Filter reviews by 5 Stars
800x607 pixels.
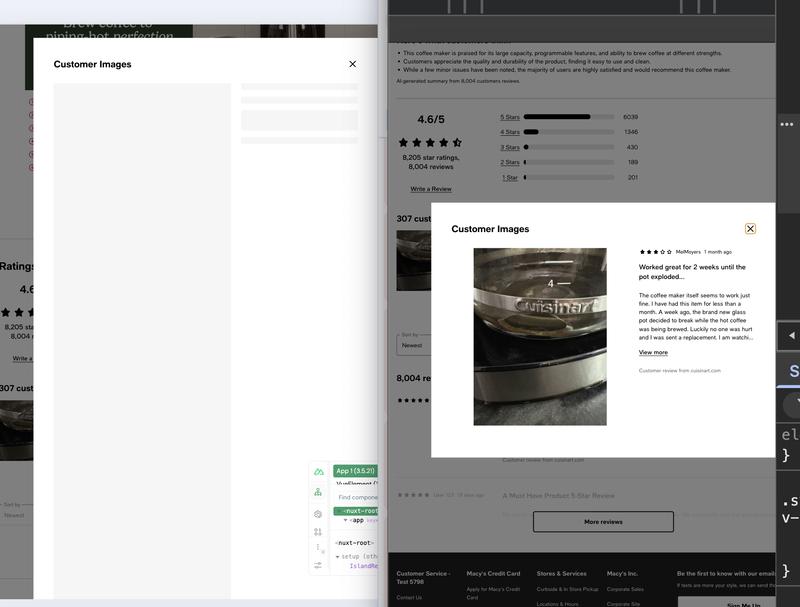[x=510, y=117]
